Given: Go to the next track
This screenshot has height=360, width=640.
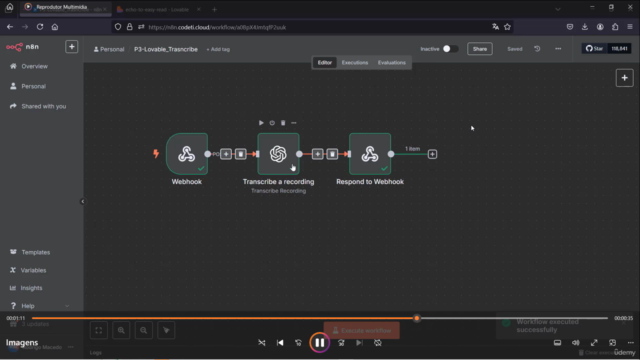Looking at the screenshot, I should coord(359,343).
